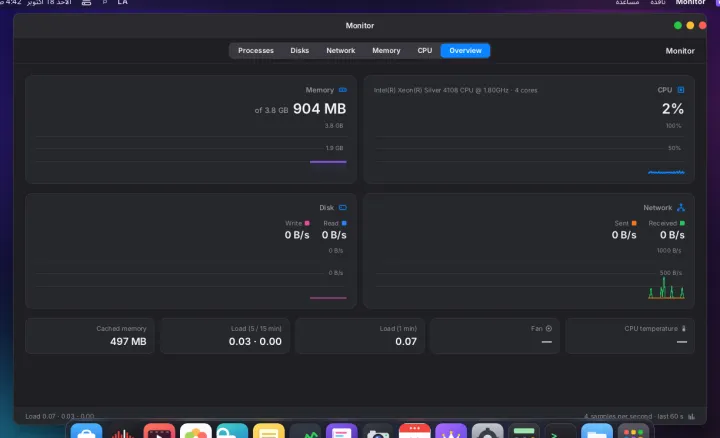
Task: Click the Cached memory 497 MB card
Action: click(x=90, y=336)
